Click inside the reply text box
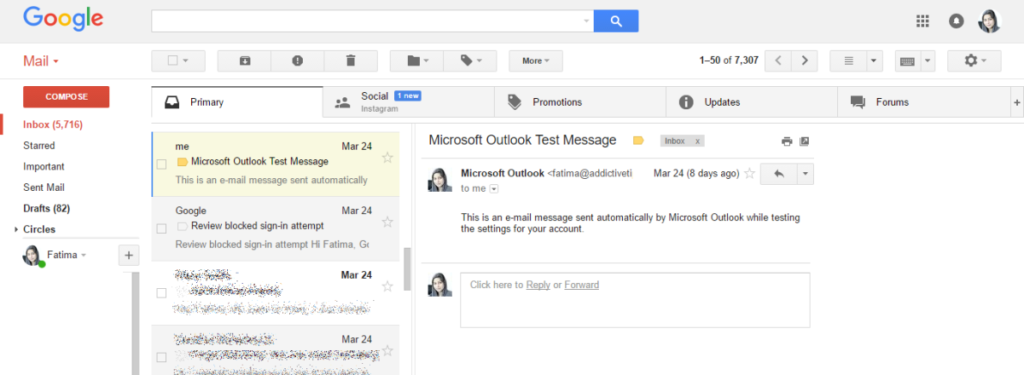This screenshot has width=1024, height=375. (x=635, y=300)
